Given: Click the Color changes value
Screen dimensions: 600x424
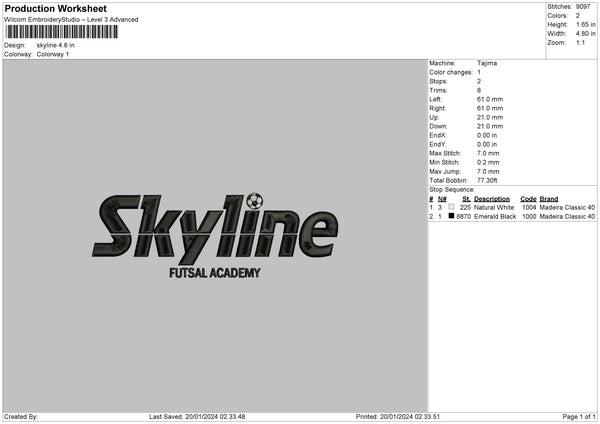Looking at the screenshot, I should click(x=479, y=72).
